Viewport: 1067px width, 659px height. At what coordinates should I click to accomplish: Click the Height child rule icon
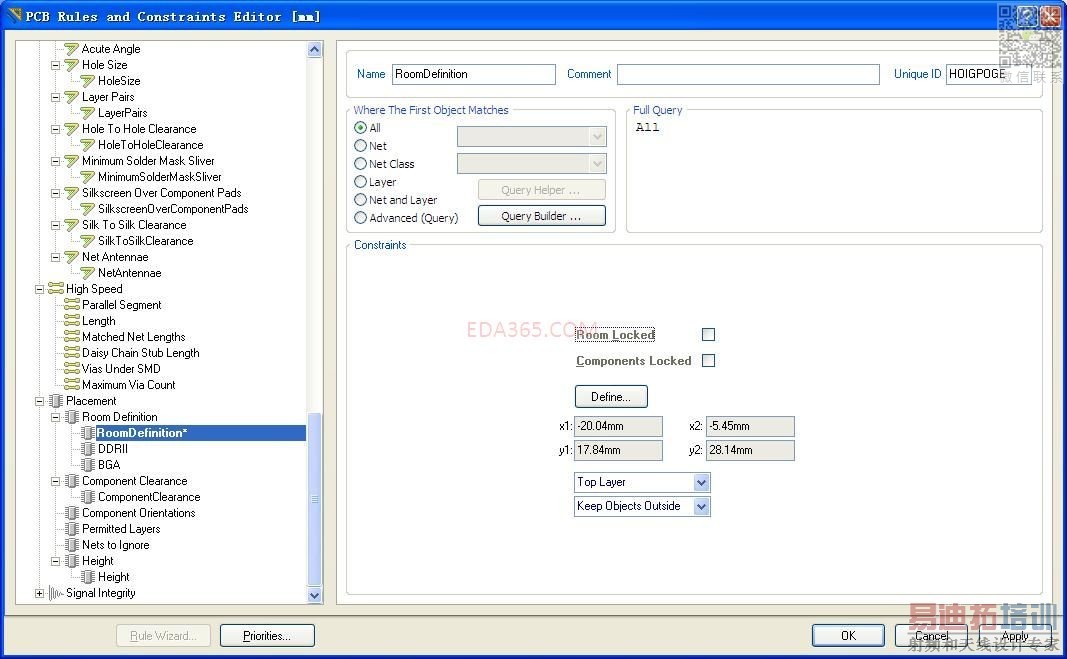click(88, 577)
